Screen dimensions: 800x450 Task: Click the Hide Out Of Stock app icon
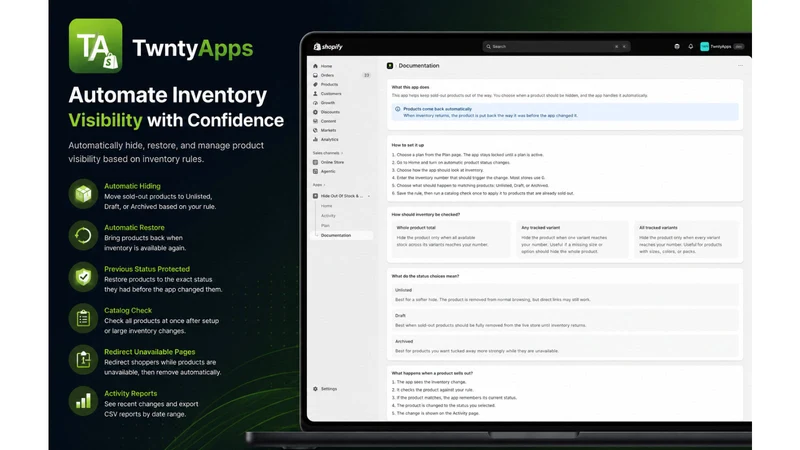coord(315,196)
